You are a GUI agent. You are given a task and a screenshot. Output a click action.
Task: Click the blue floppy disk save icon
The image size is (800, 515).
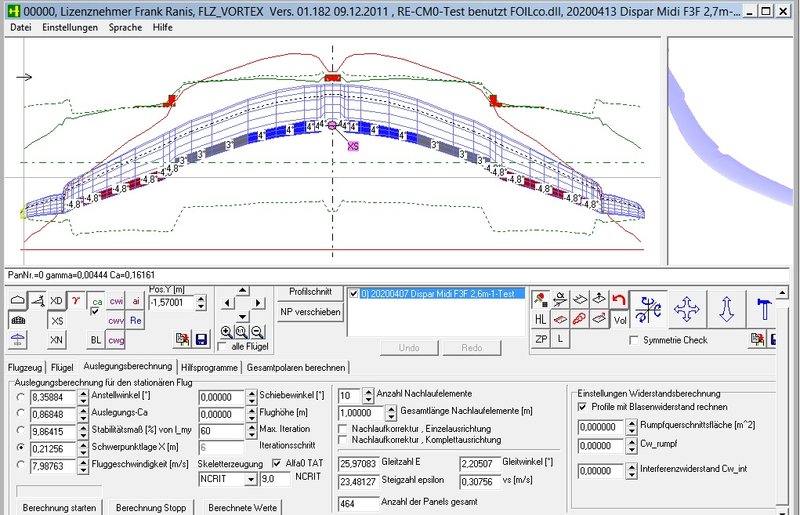coord(203,340)
